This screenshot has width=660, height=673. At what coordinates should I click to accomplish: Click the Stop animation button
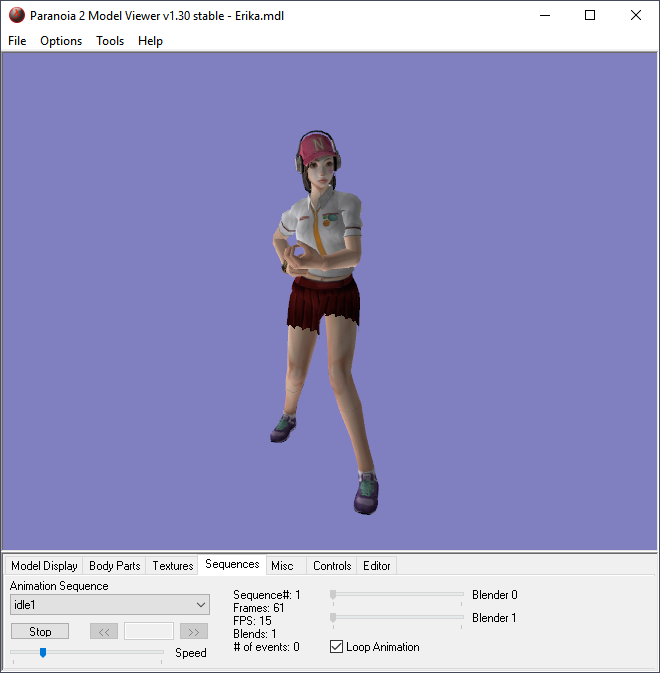[x=40, y=631]
